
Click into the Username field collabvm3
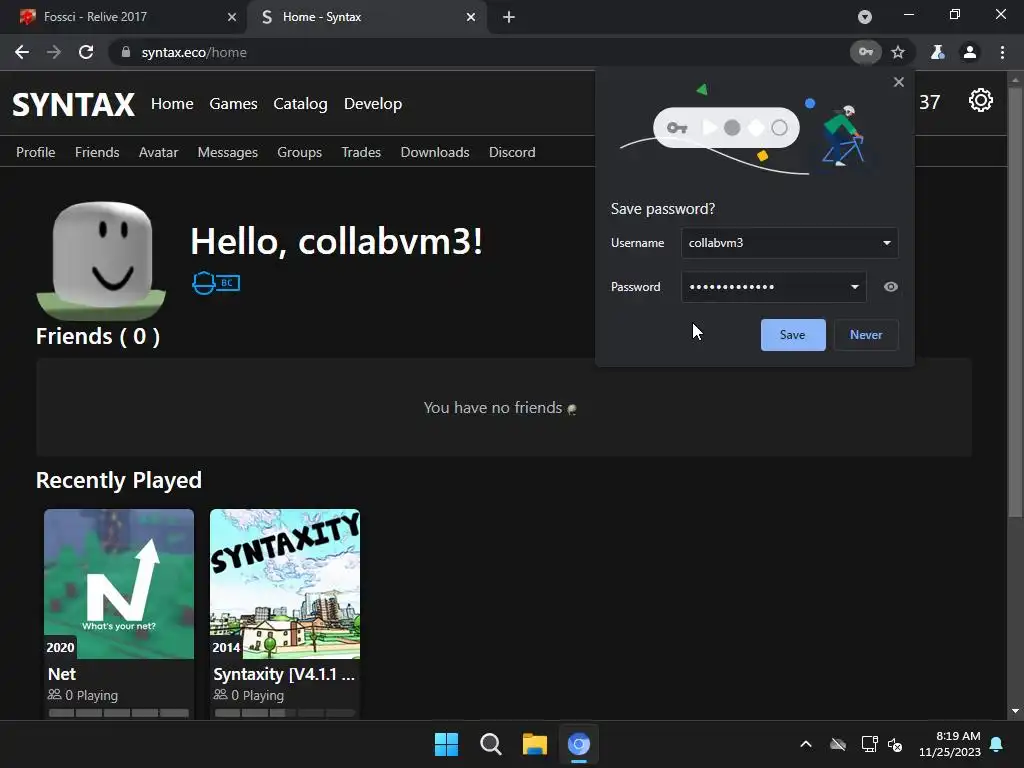coord(790,243)
